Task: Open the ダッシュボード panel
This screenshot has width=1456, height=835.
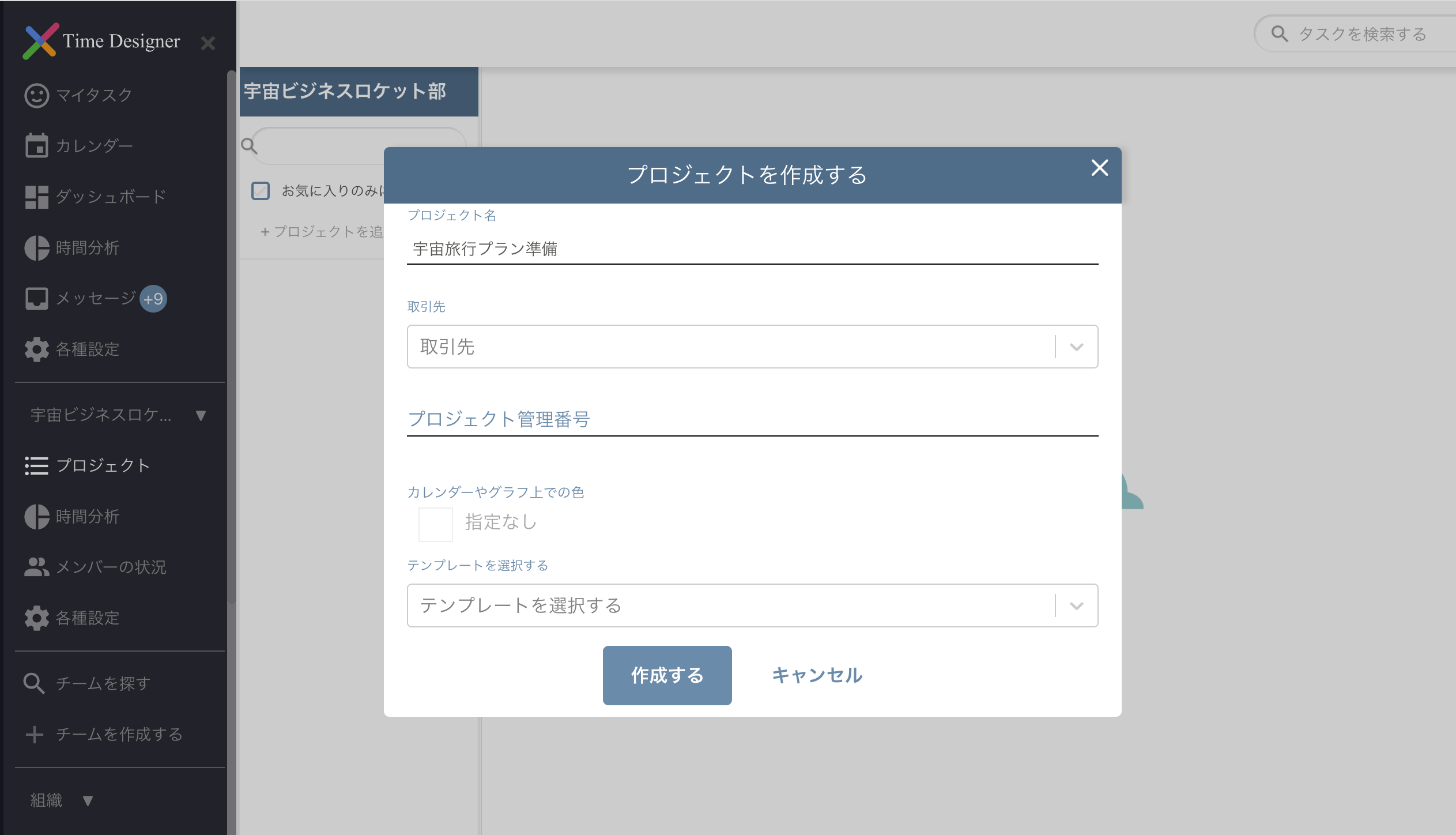Action: 108,197
